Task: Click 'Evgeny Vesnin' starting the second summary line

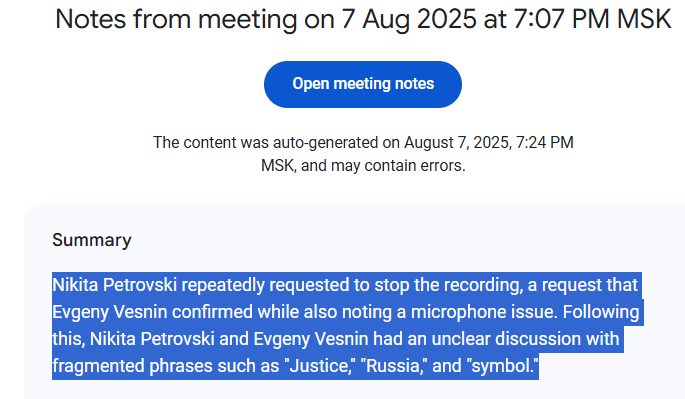Action: [110, 312]
